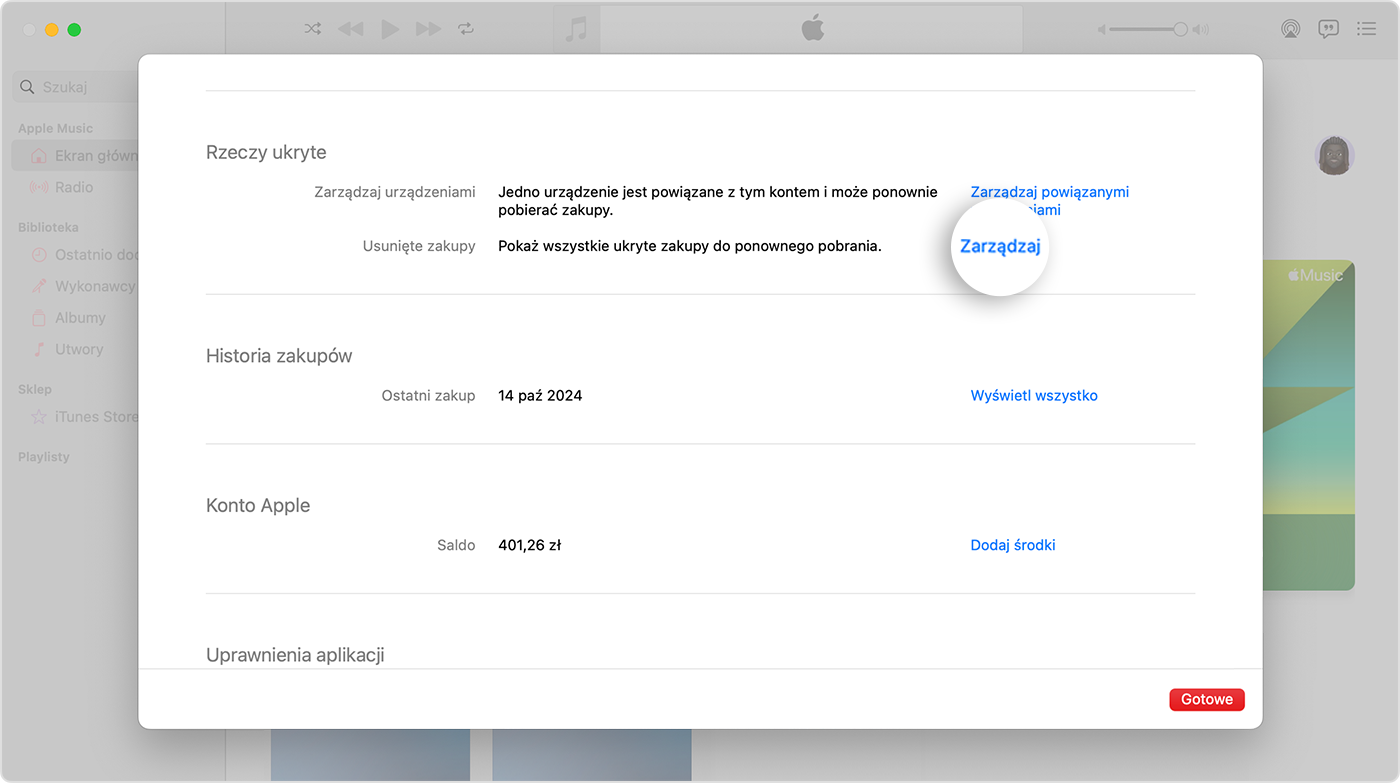
Task: Click the Biblioteka sidebar header
Action: [x=48, y=227]
